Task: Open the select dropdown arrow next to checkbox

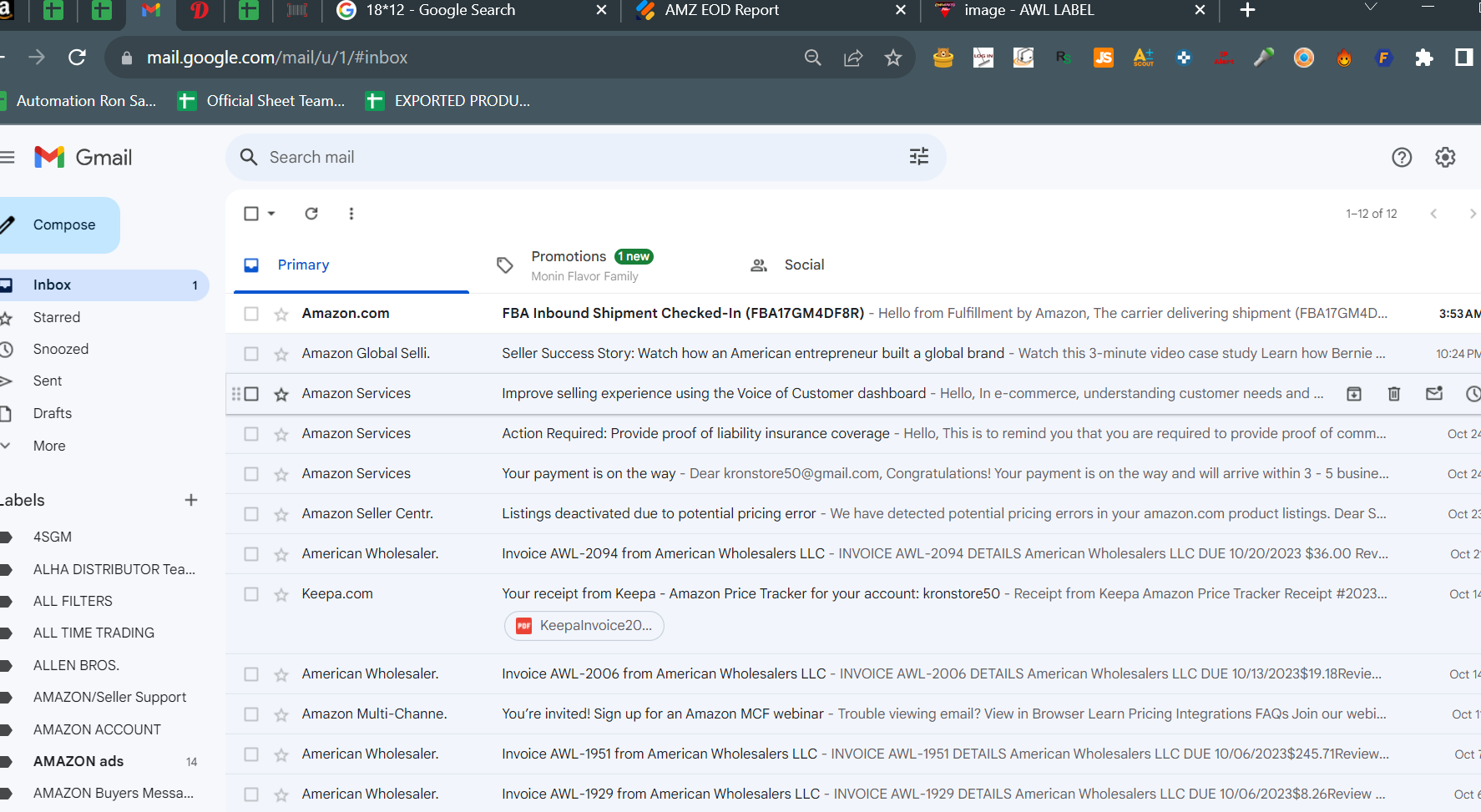Action: [x=271, y=214]
